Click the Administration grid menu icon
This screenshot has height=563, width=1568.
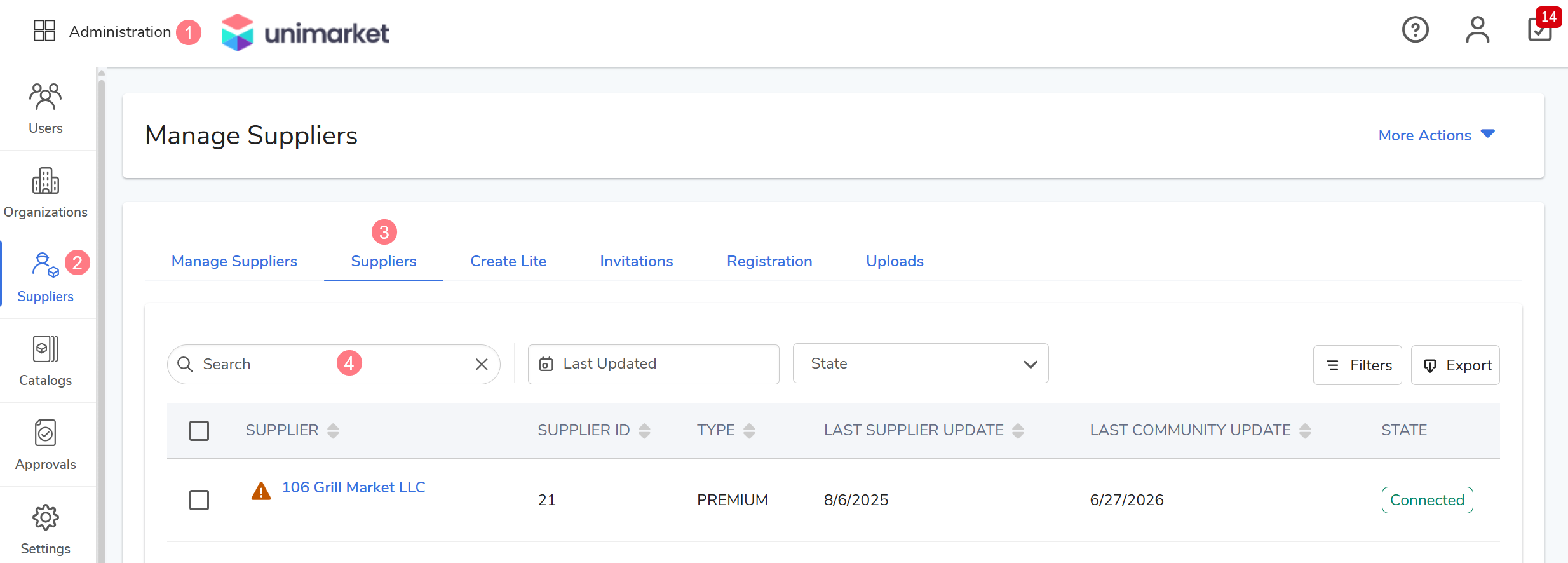[44, 31]
